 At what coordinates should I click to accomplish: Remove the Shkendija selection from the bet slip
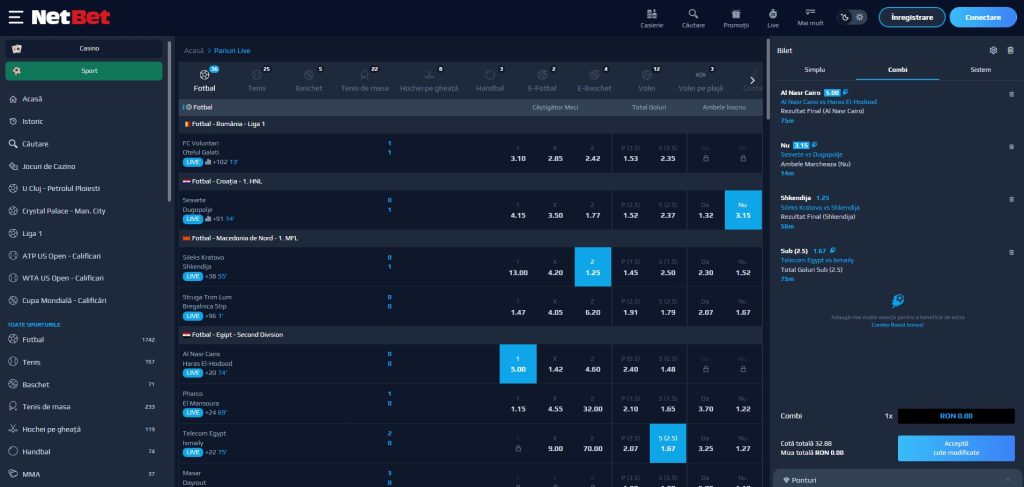click(x=1012, y=198)
